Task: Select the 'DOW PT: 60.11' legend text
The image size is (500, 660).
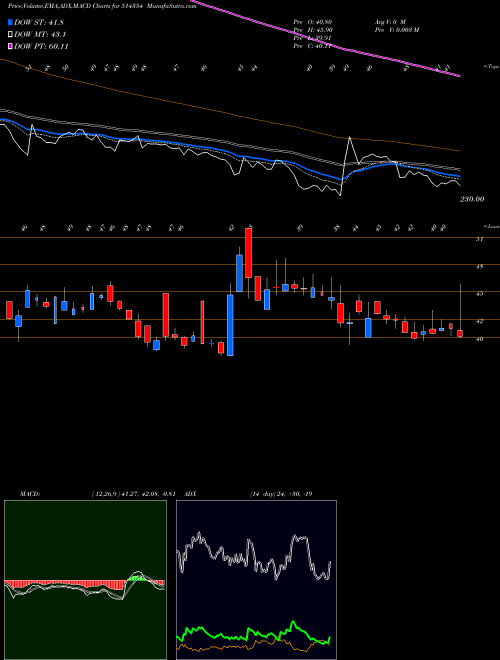Action: coord(41,46)
